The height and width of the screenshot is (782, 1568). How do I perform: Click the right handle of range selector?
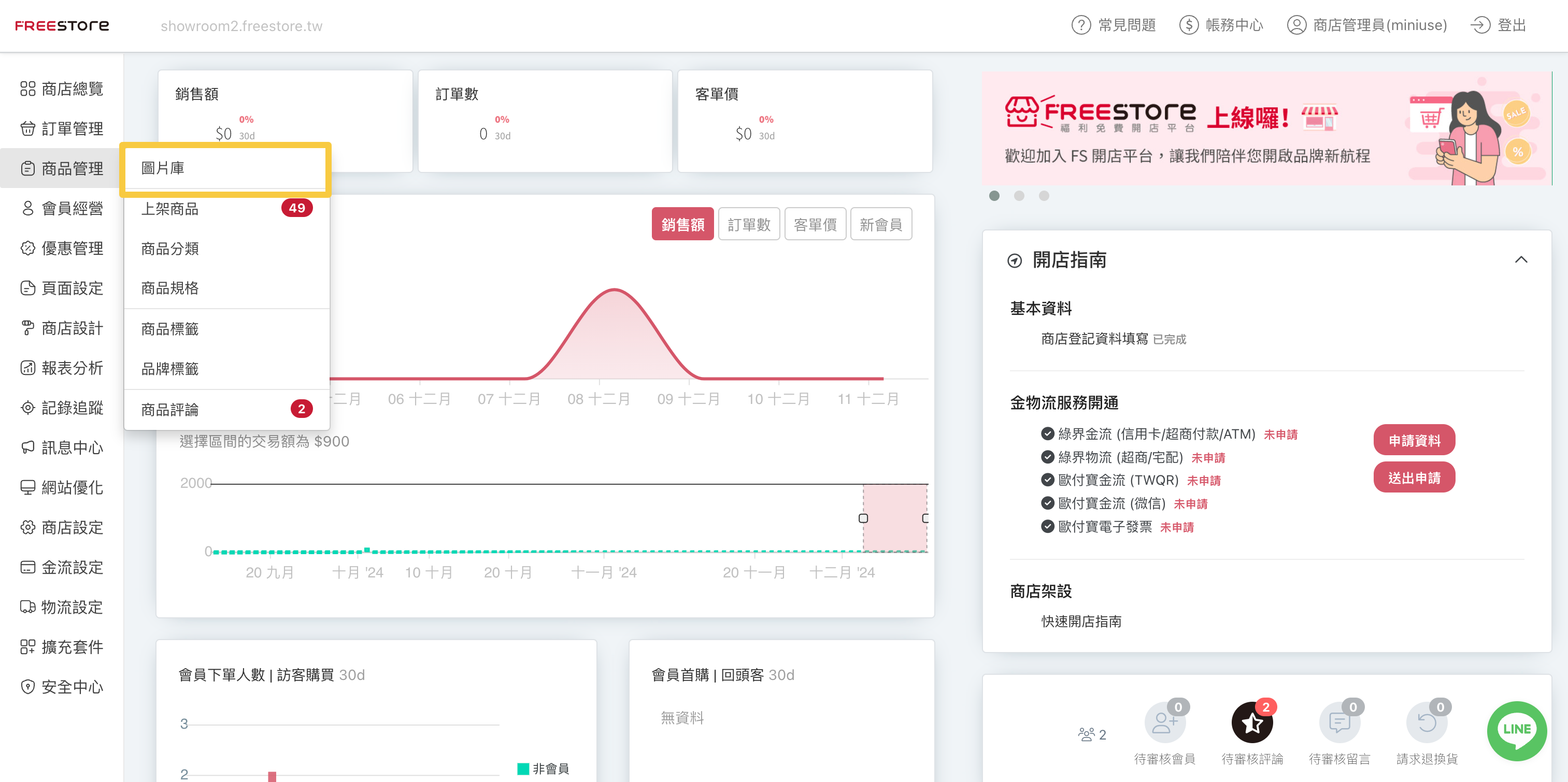tap(925, 518)
